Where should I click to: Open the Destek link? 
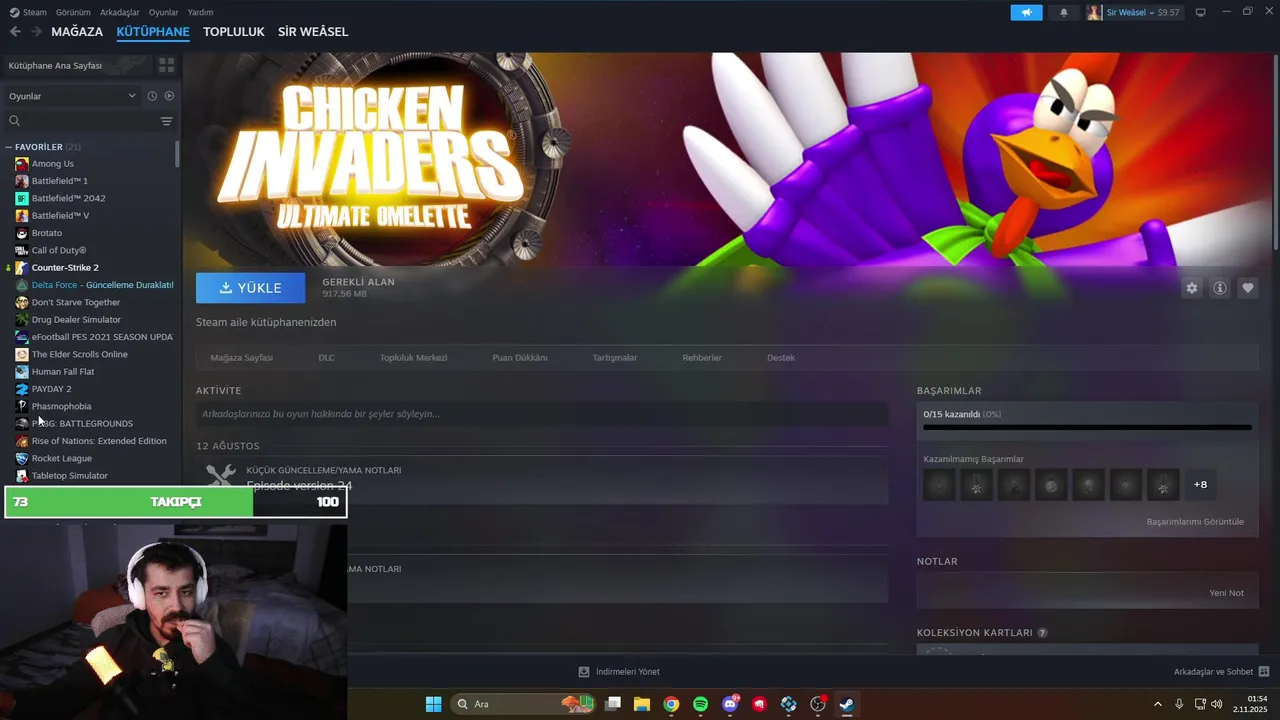(781, 358)
